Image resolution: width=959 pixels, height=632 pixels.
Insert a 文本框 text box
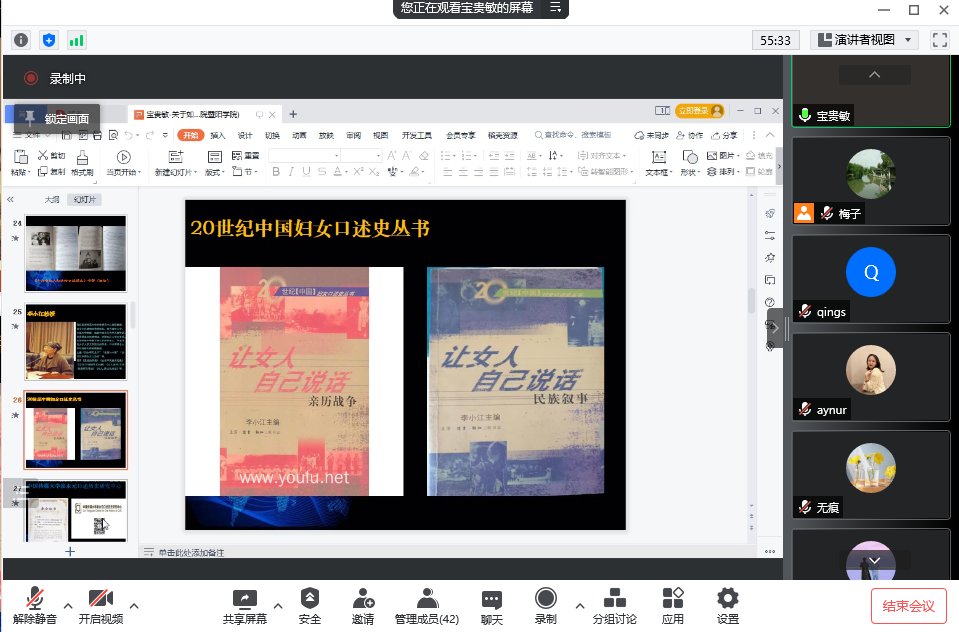coord(659,163)
